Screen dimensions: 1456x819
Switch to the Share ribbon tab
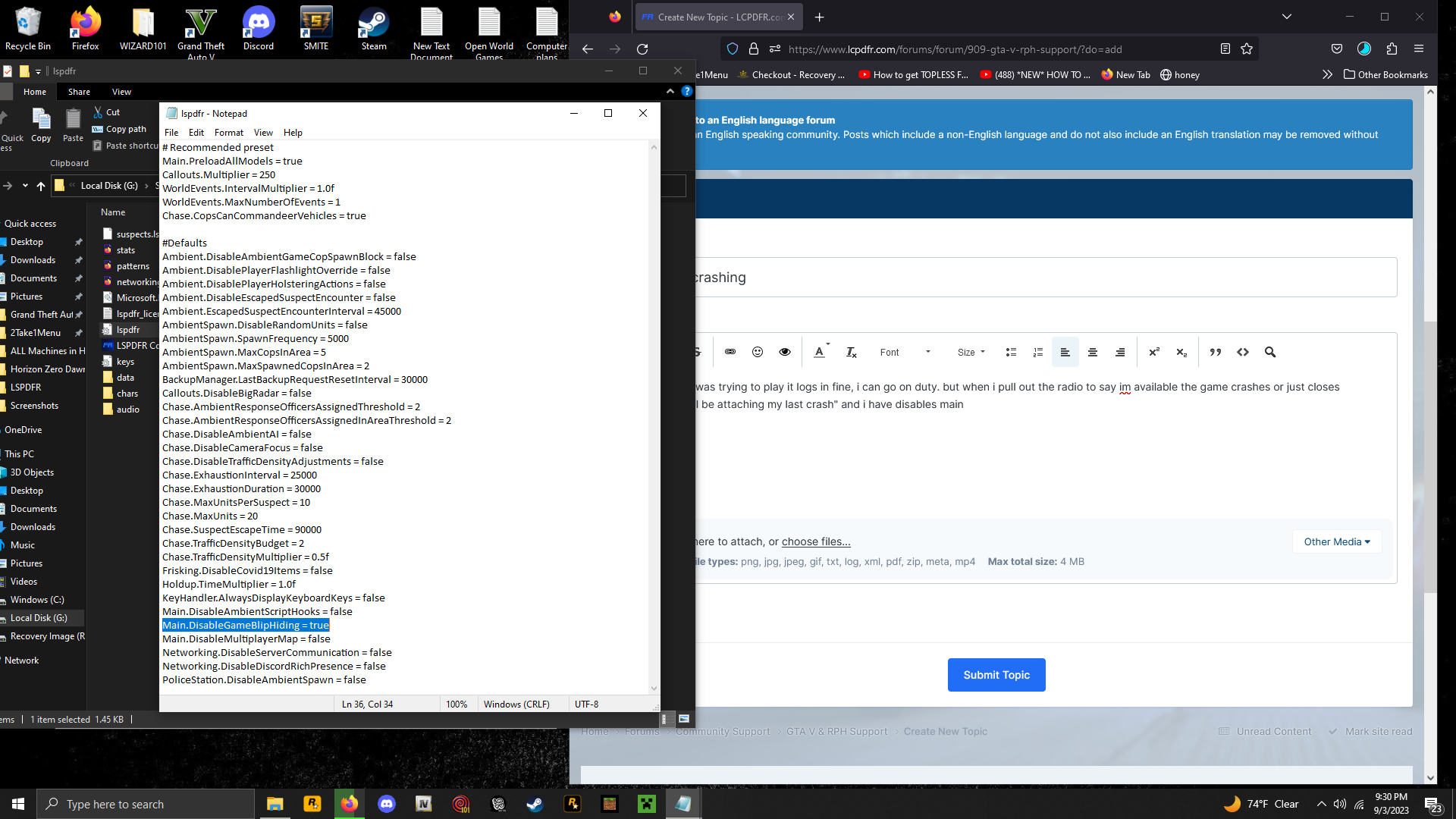(x=79, y=92)
